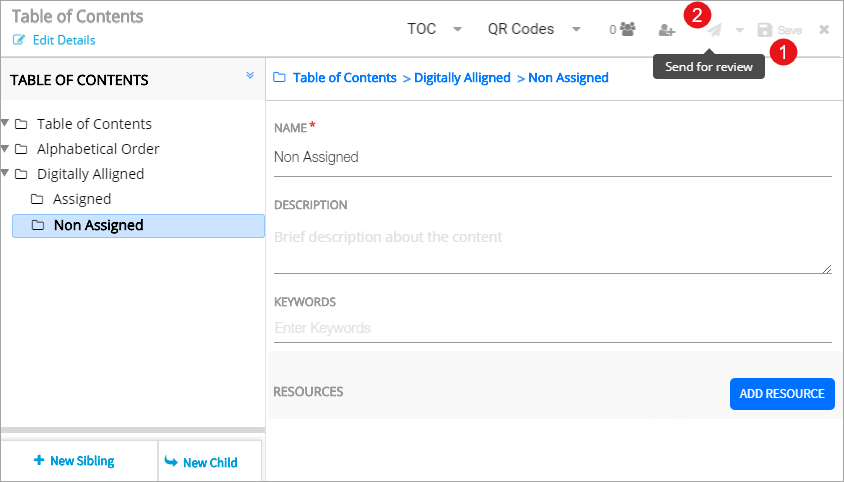Collapse the Digitally Alligned tree node triangle
The image size is (844, 482).
tap(6, 174)
